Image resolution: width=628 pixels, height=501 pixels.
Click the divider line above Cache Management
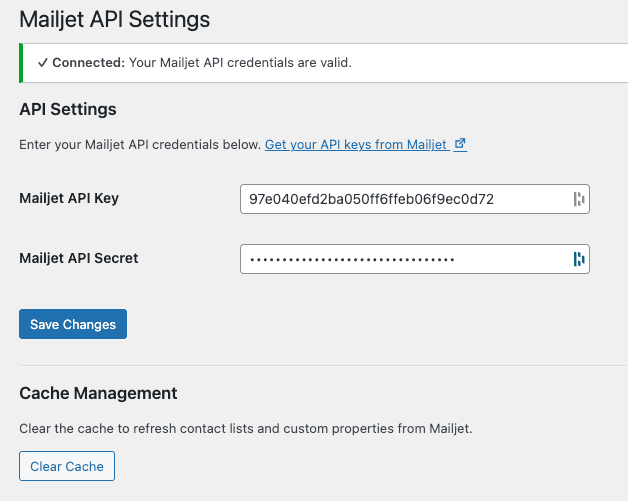pyautogui.click(x=320, y=365)
